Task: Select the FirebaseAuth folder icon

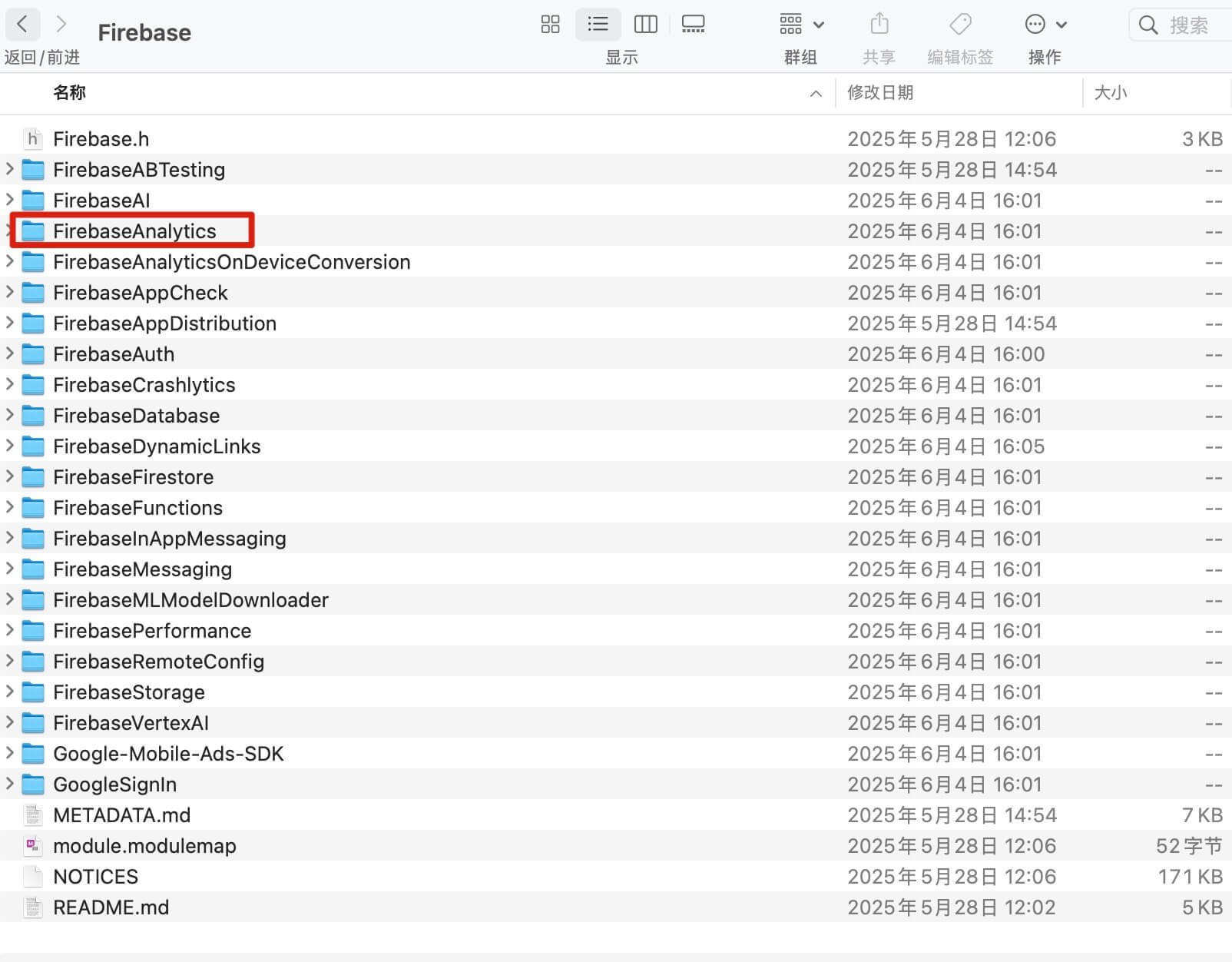Action: coord(33,354)
